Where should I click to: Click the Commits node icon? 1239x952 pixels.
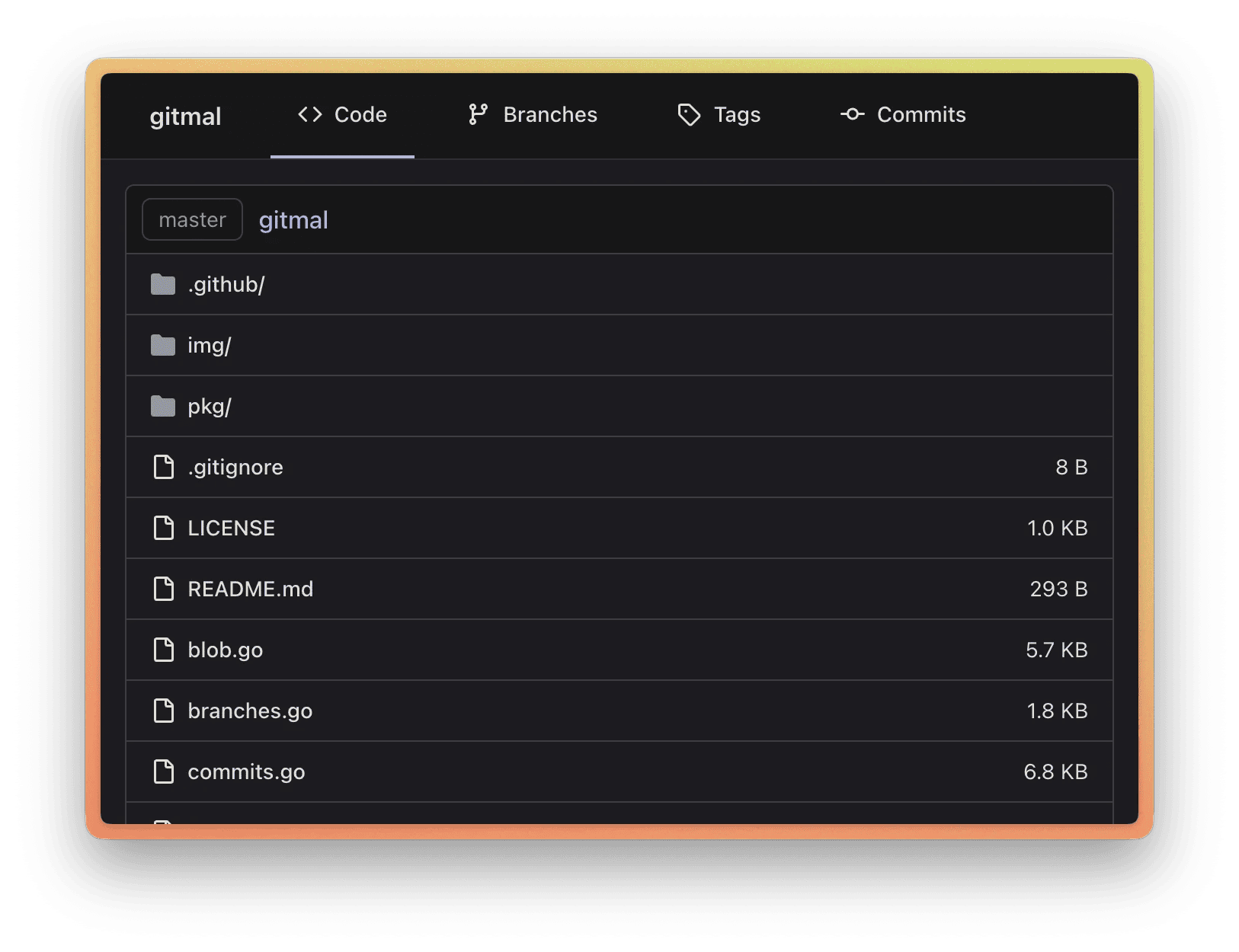[852, 114]
